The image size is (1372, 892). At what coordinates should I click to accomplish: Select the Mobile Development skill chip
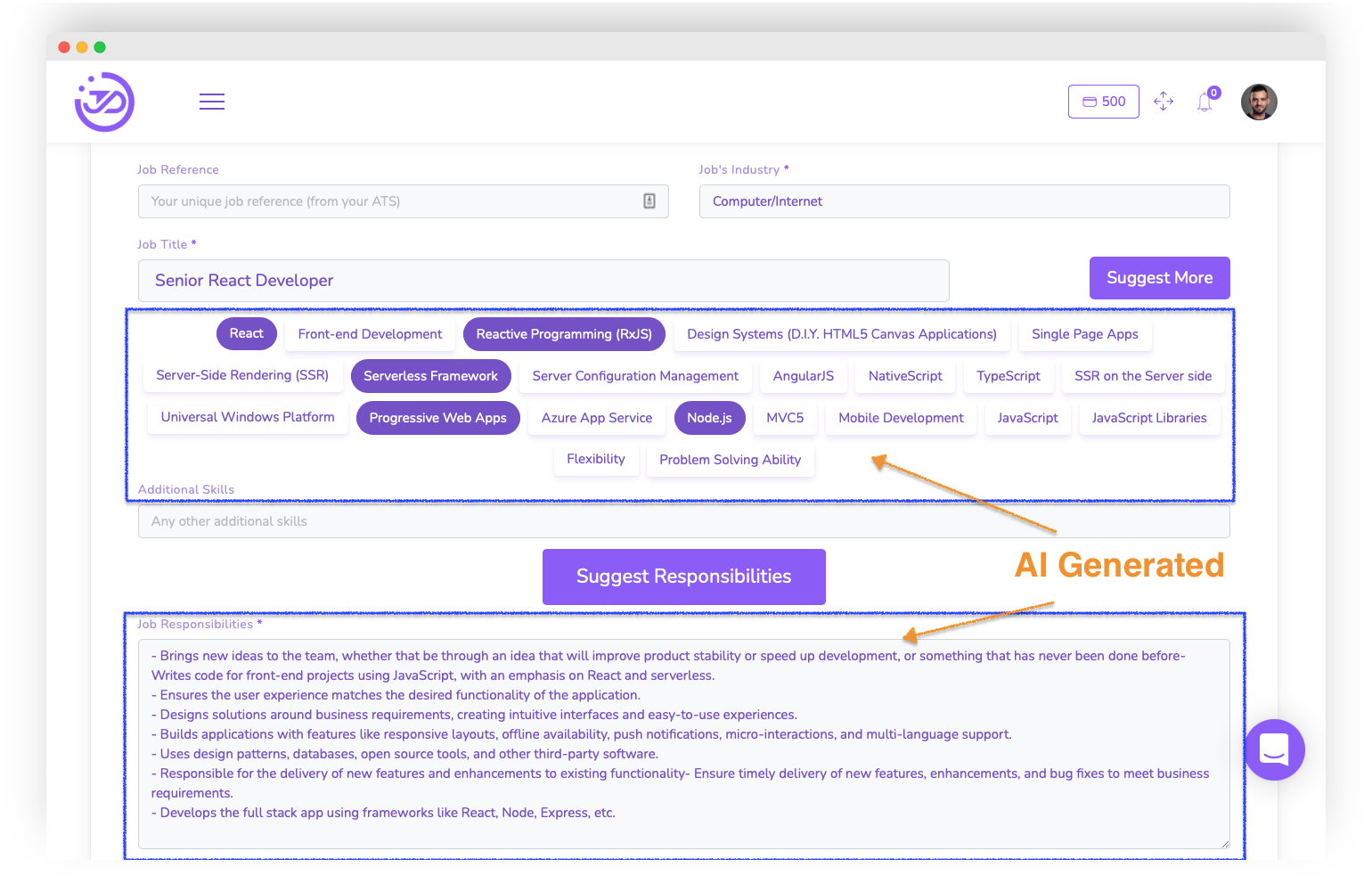[900, 417]
